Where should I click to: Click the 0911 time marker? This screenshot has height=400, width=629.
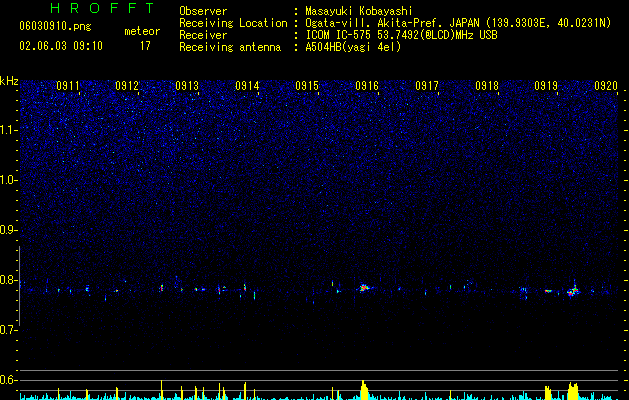pyautogui.click(x=68, y=86)
